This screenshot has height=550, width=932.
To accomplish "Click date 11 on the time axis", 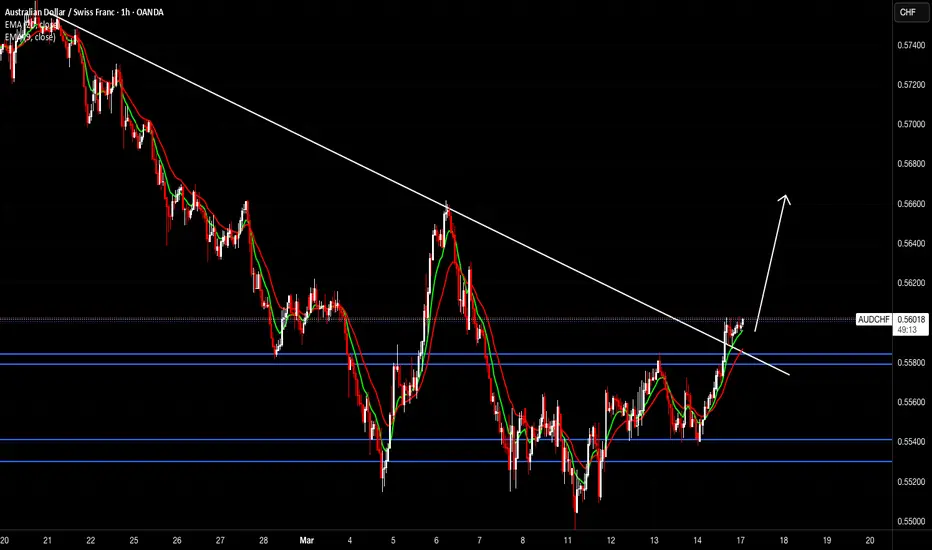I will (x=568, y=540).
